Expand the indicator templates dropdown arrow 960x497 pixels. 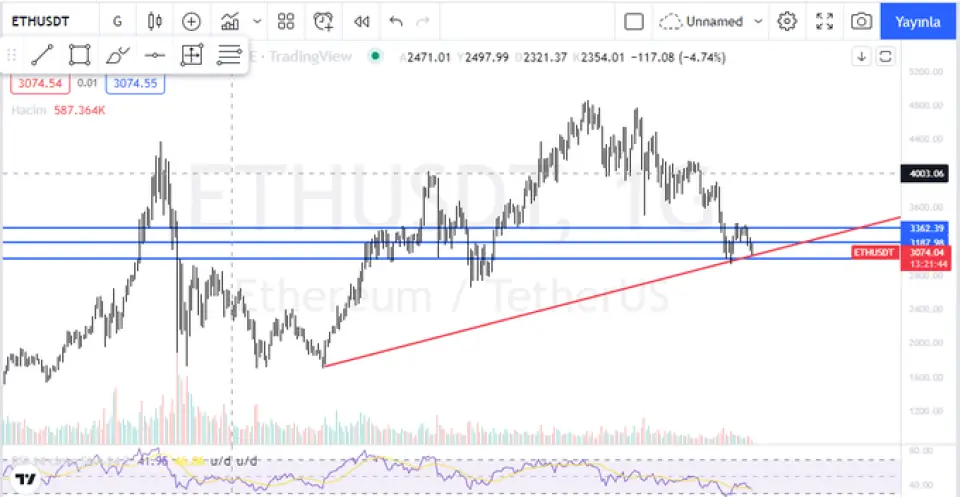point(258,21)
